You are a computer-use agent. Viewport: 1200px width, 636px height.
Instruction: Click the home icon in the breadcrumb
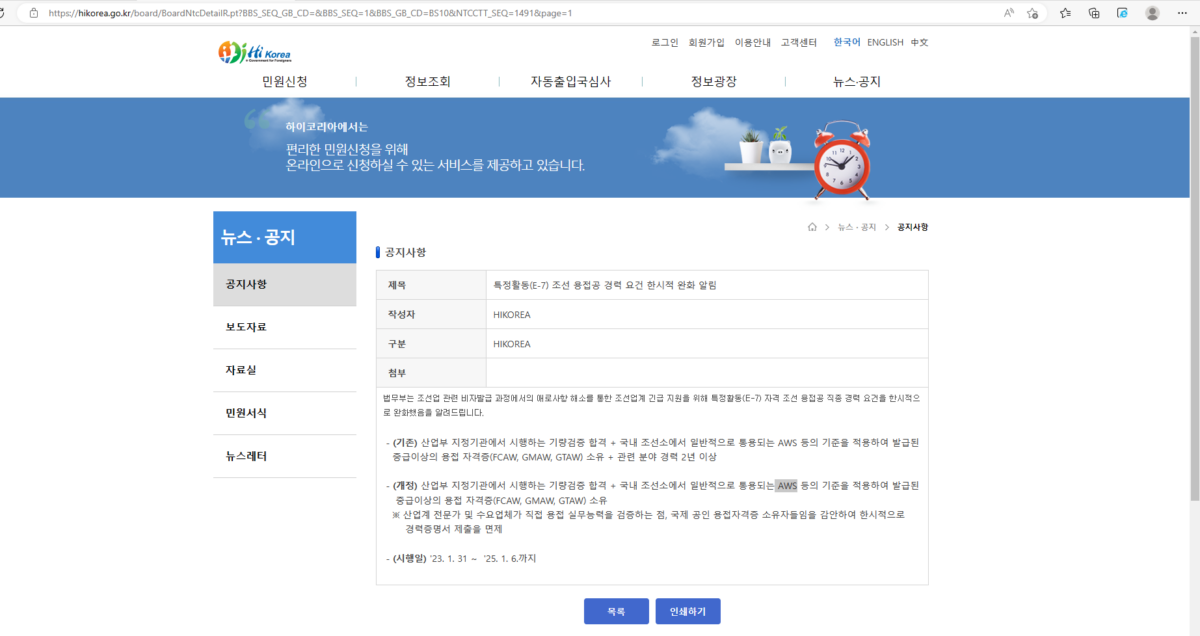(812, 227)
